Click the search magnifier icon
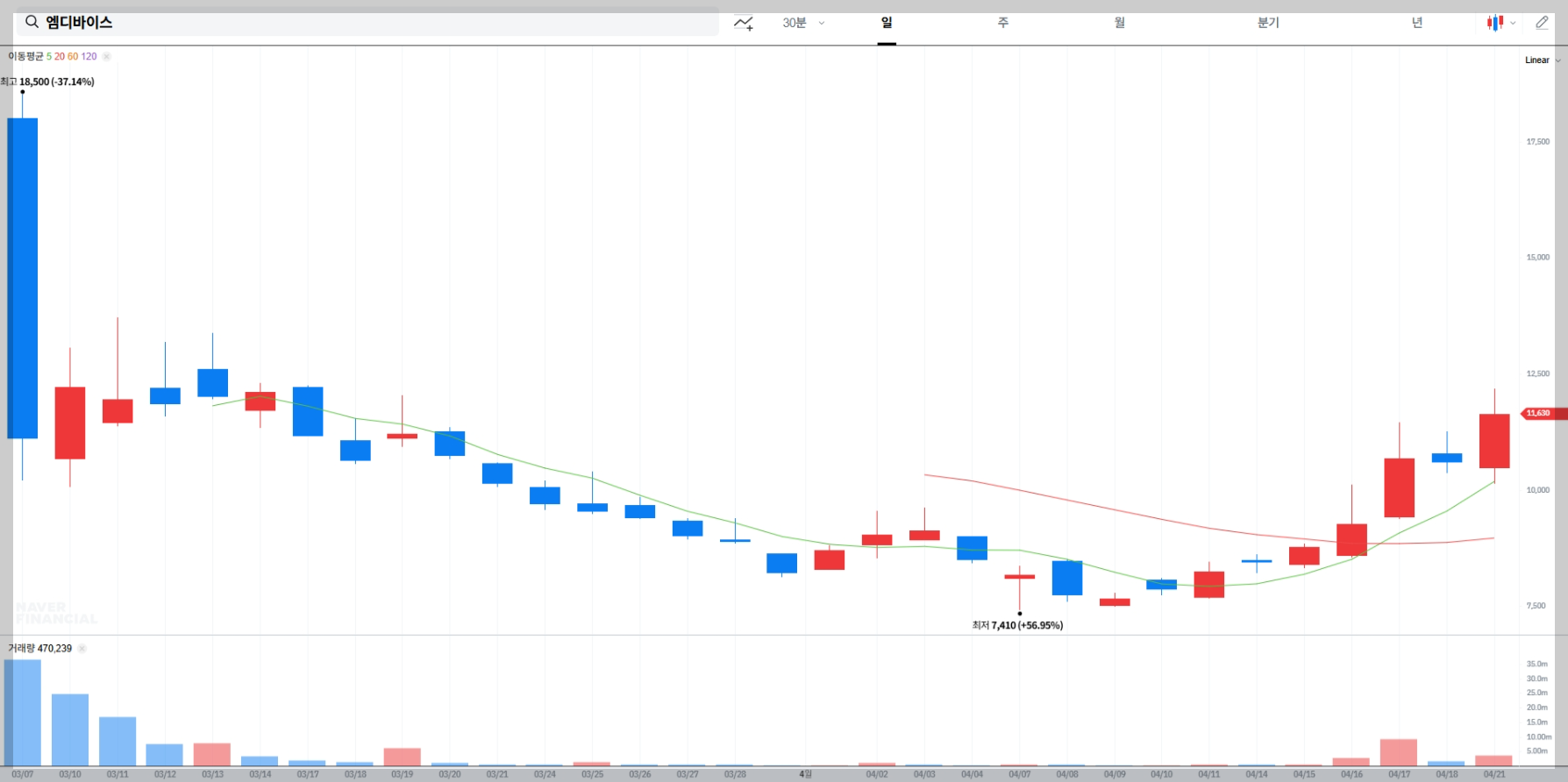Viewport: 1568px width, 782px height. pos(32,22)
